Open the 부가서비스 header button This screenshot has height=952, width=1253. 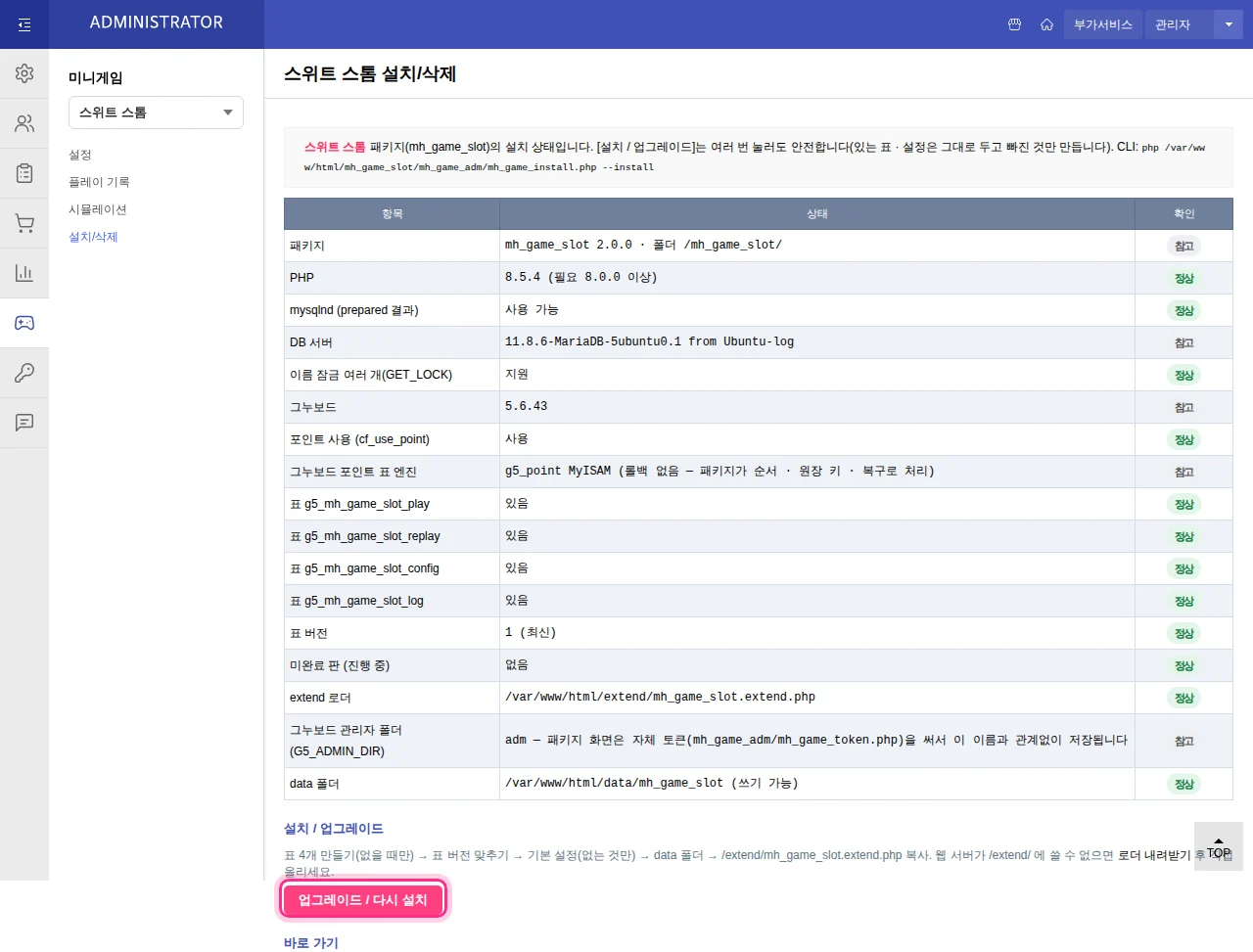click(x=1102, y=24)
